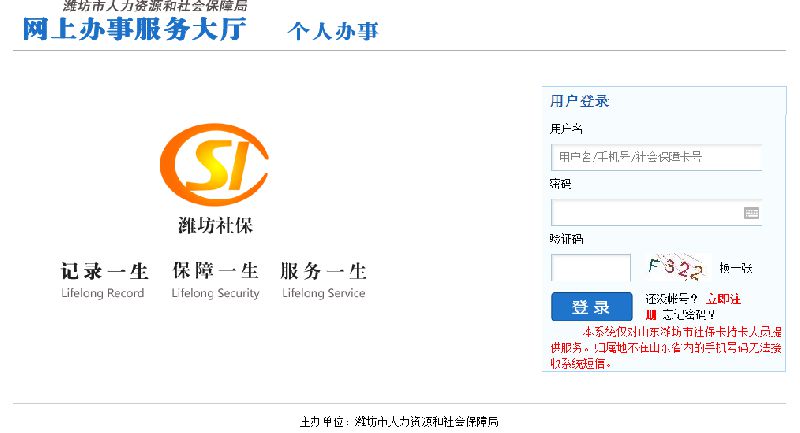The width and height of the screenshot is (800, 433).
Task: Focus the 密码 password input box
Action: click(645, 213)
